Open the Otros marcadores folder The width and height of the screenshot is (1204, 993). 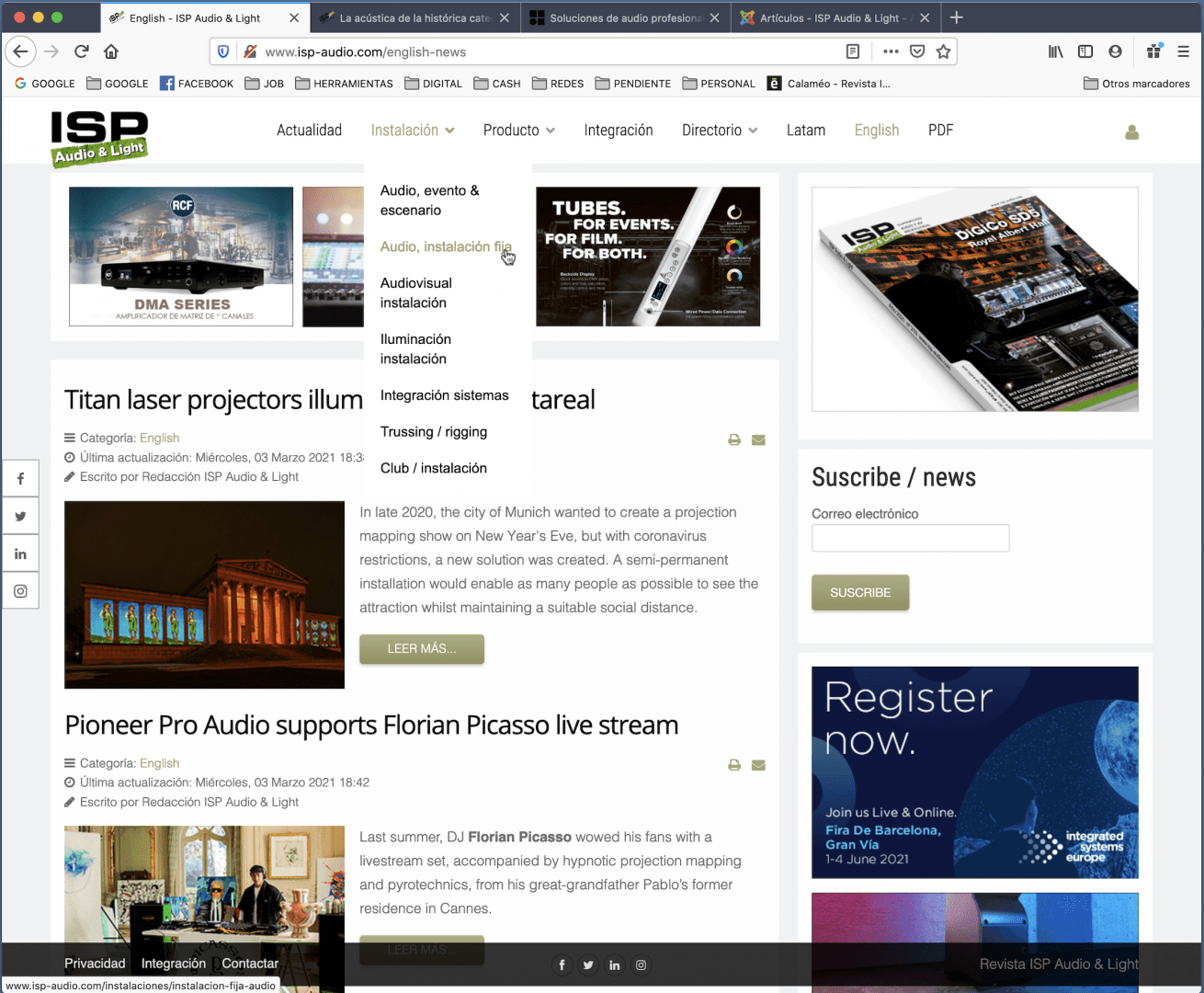click(1137, 84)
